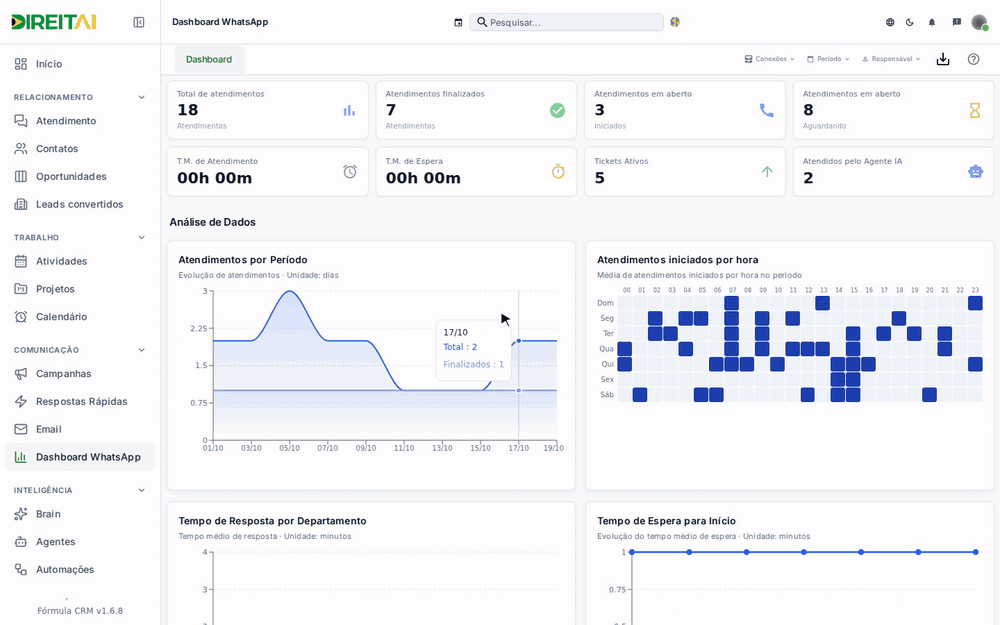Click the Sáb hour 20 heatmap cell
Screen dimensions: 1000x625
coord(929,395)
